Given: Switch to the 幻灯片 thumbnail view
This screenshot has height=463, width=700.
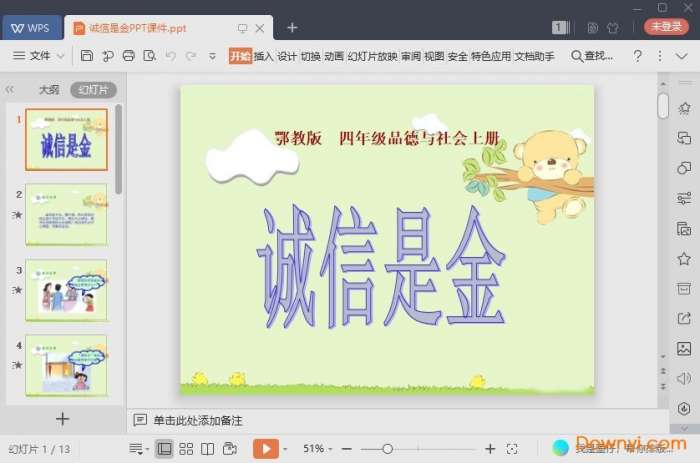Looking at the screenshot, I should point(93,90).
